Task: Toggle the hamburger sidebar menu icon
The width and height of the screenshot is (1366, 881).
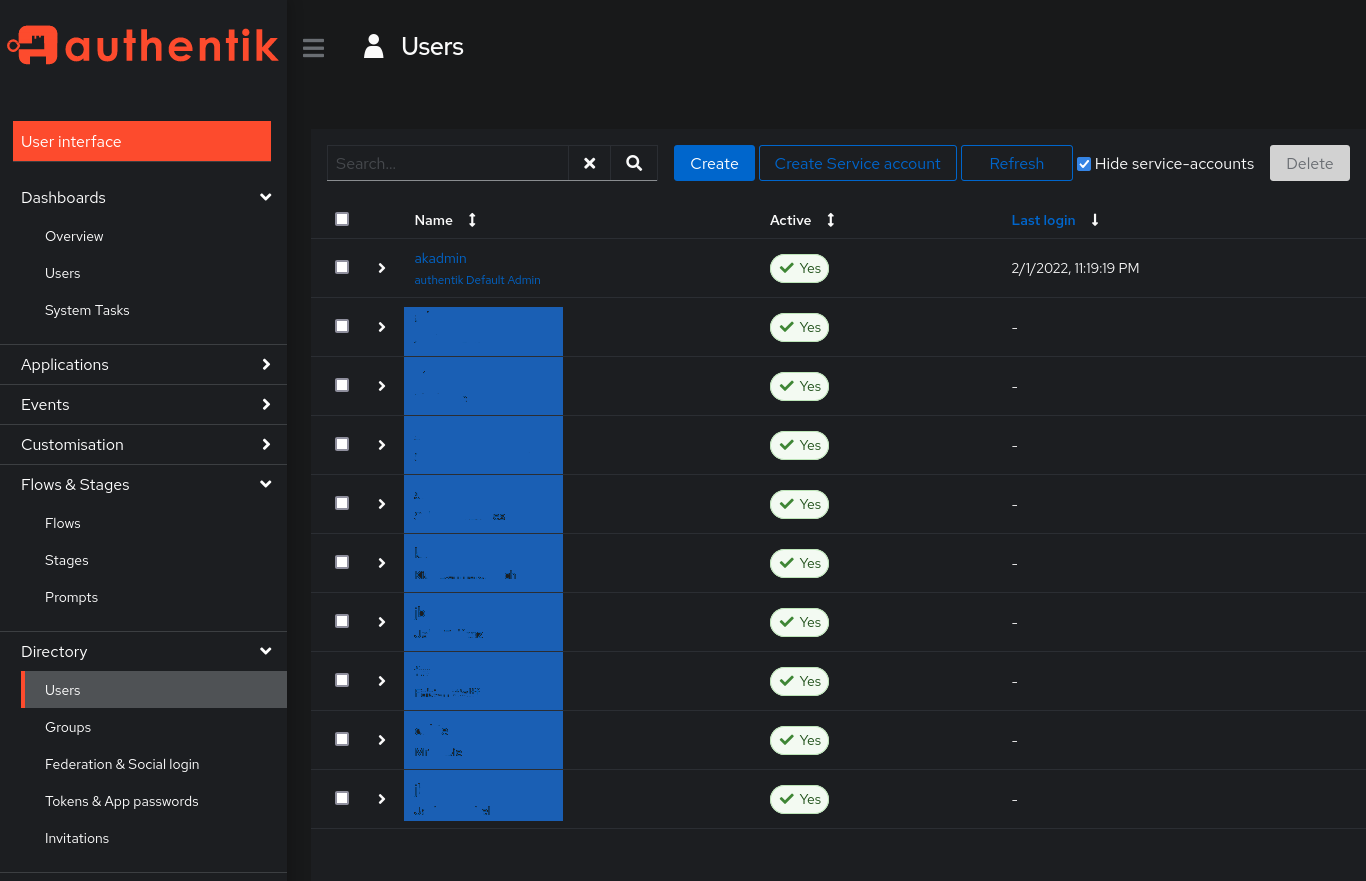Action: 313,47
